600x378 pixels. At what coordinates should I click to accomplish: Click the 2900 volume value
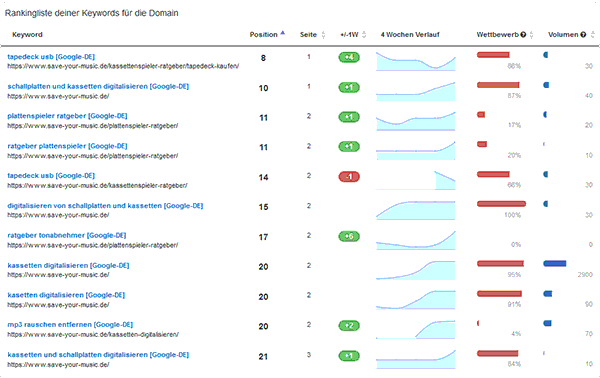point(585,275)
